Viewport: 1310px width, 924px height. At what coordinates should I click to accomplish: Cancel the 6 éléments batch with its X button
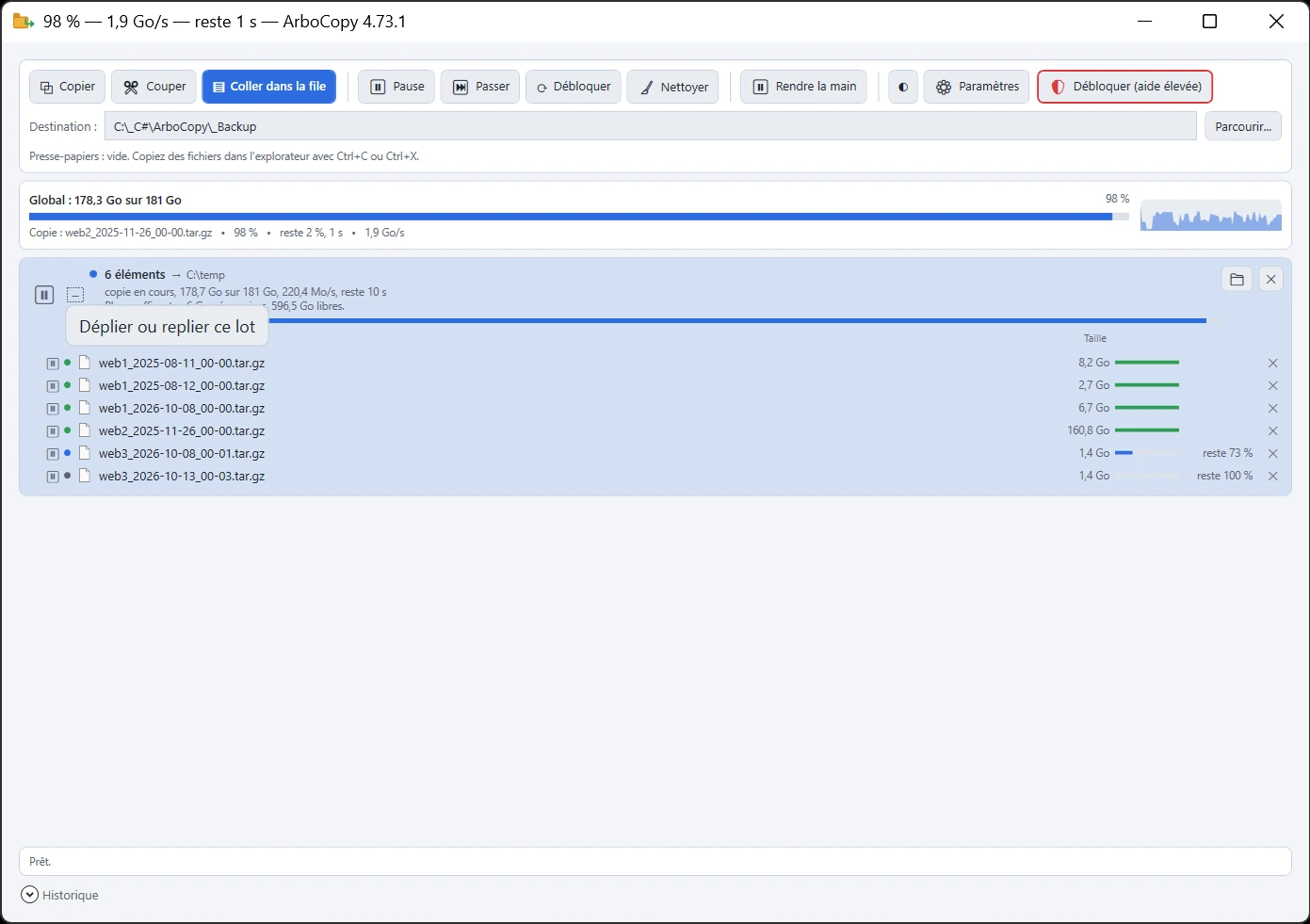click(1270, 279)
